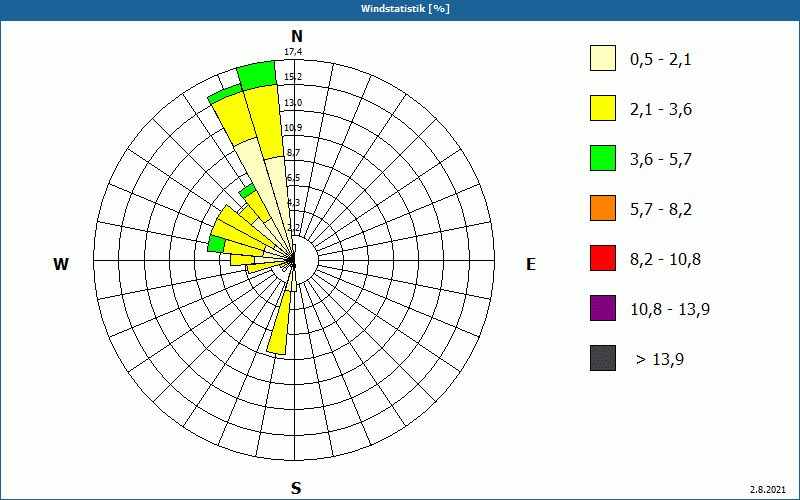Click the 15,2 radial axis label

[293, 77]
